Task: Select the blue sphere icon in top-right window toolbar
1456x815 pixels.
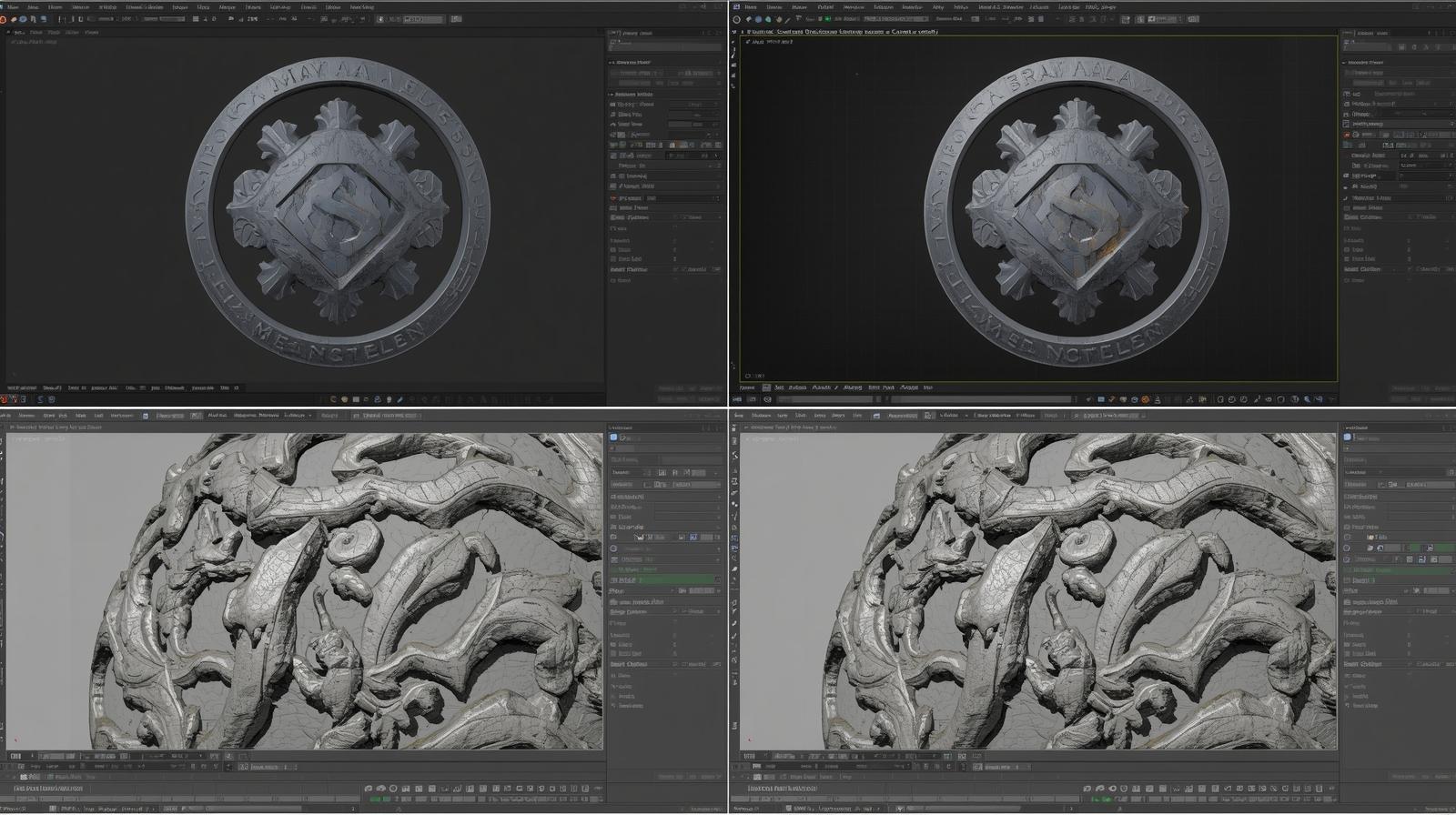Action: coord(757,19)
